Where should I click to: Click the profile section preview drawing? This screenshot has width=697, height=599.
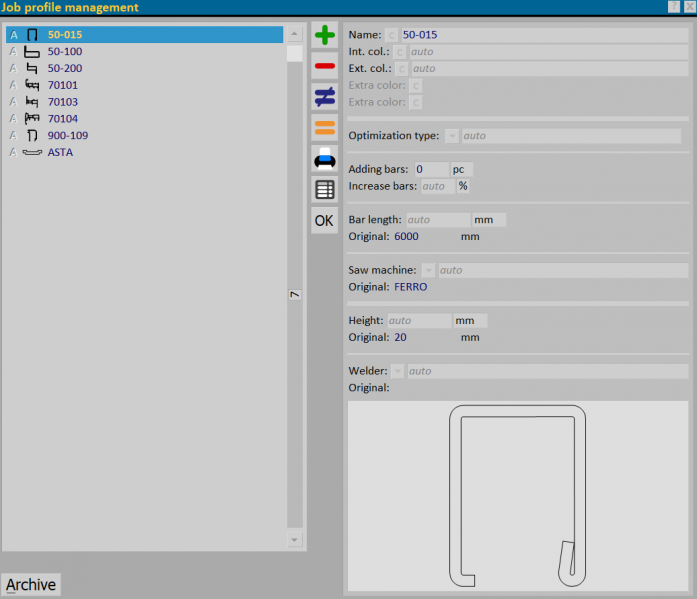point(518,495)
